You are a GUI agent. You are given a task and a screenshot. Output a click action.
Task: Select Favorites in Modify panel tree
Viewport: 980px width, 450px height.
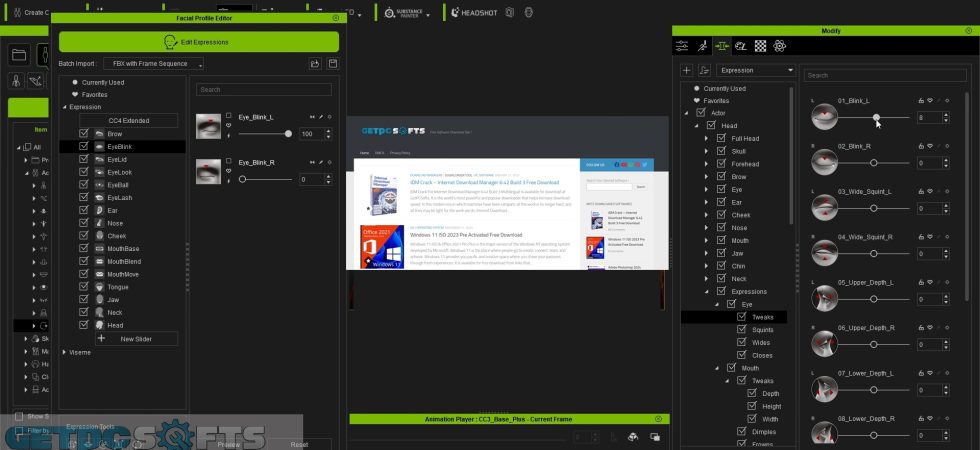point(716,101)
